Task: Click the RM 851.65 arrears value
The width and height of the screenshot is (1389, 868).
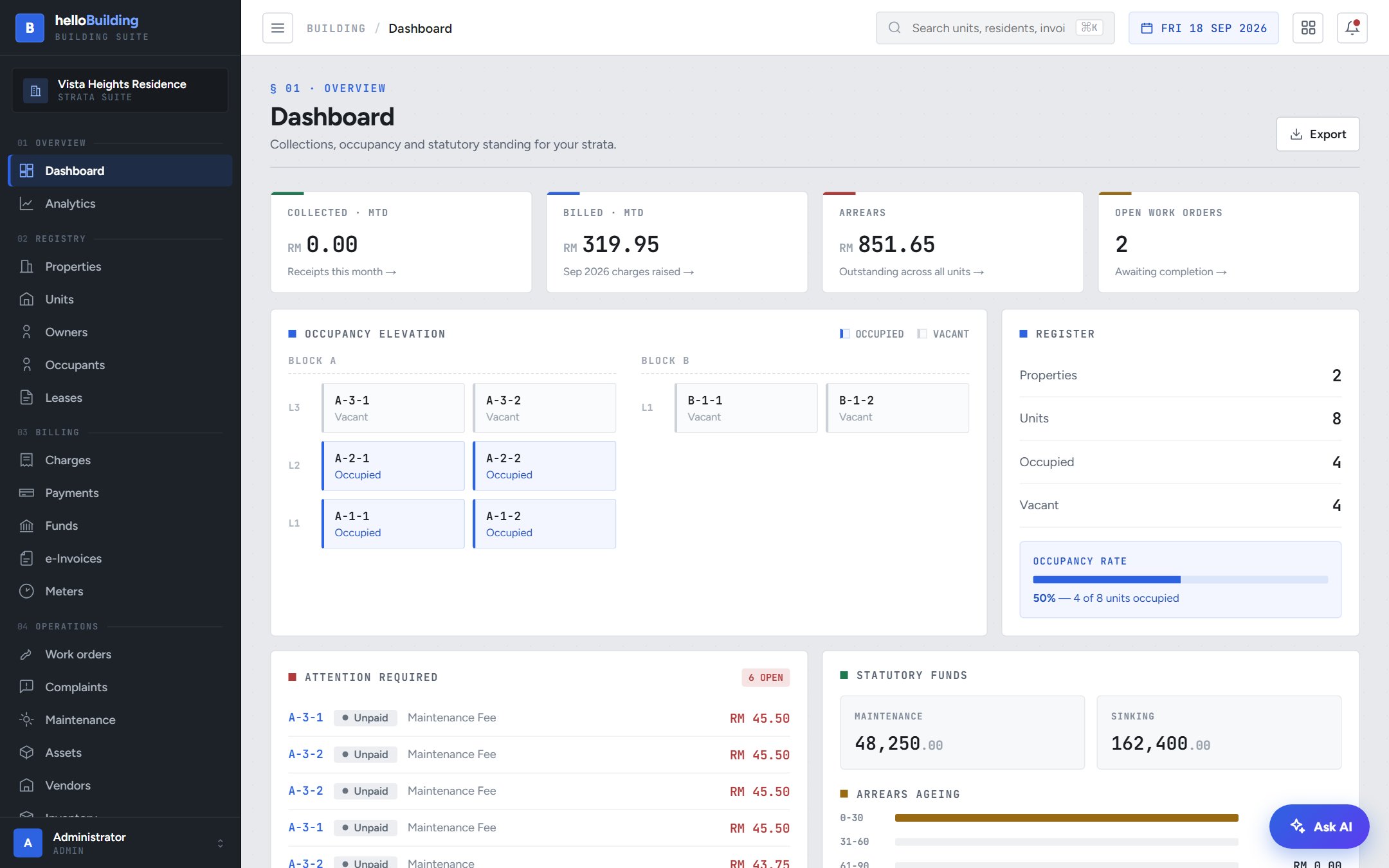Action: point(887,244)
